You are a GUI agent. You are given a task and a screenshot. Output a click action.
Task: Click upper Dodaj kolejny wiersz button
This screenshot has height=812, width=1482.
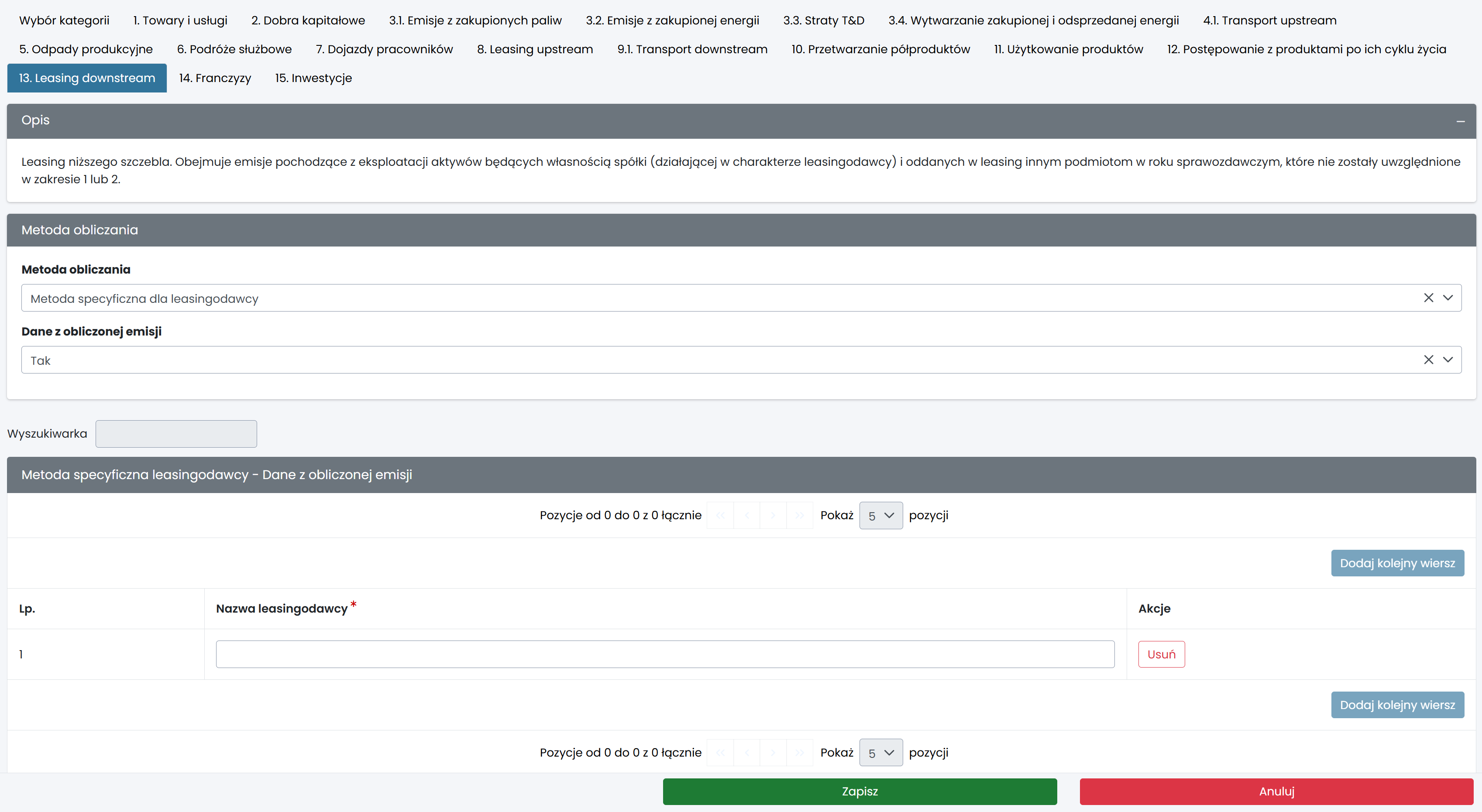[x=1397, y=563]
